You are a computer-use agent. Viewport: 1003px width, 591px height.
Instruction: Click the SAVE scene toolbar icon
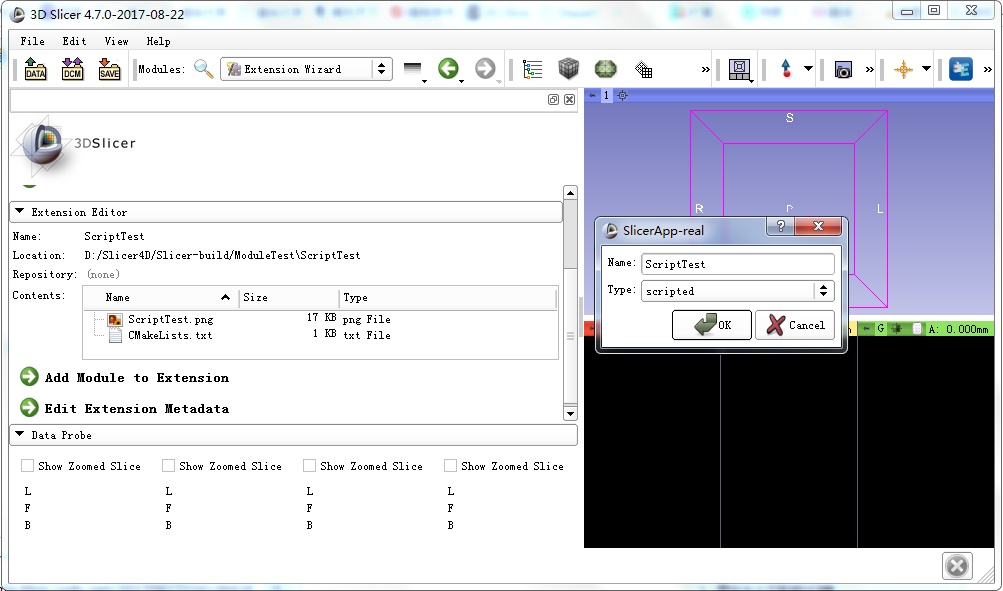(109, 68)
